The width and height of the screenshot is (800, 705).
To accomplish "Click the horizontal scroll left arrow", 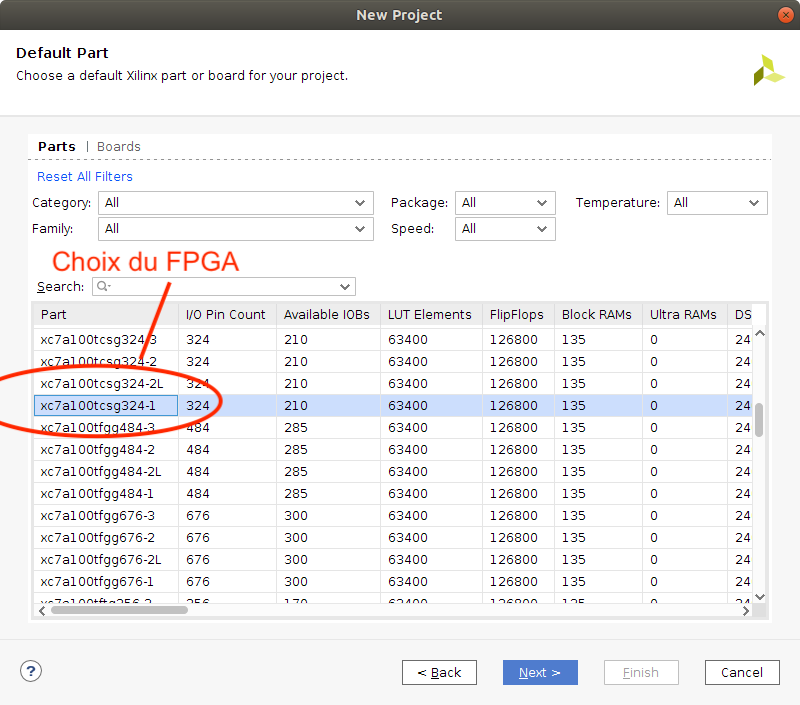I will 42,611.
